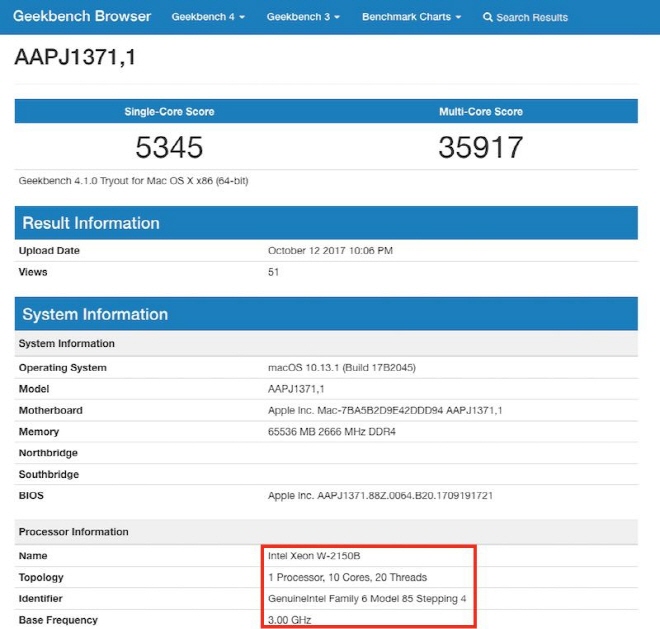660x629 pixels.
Task: Select GenuineIntel Family 6 Model 85 value
Action: [x=367, y=599]
